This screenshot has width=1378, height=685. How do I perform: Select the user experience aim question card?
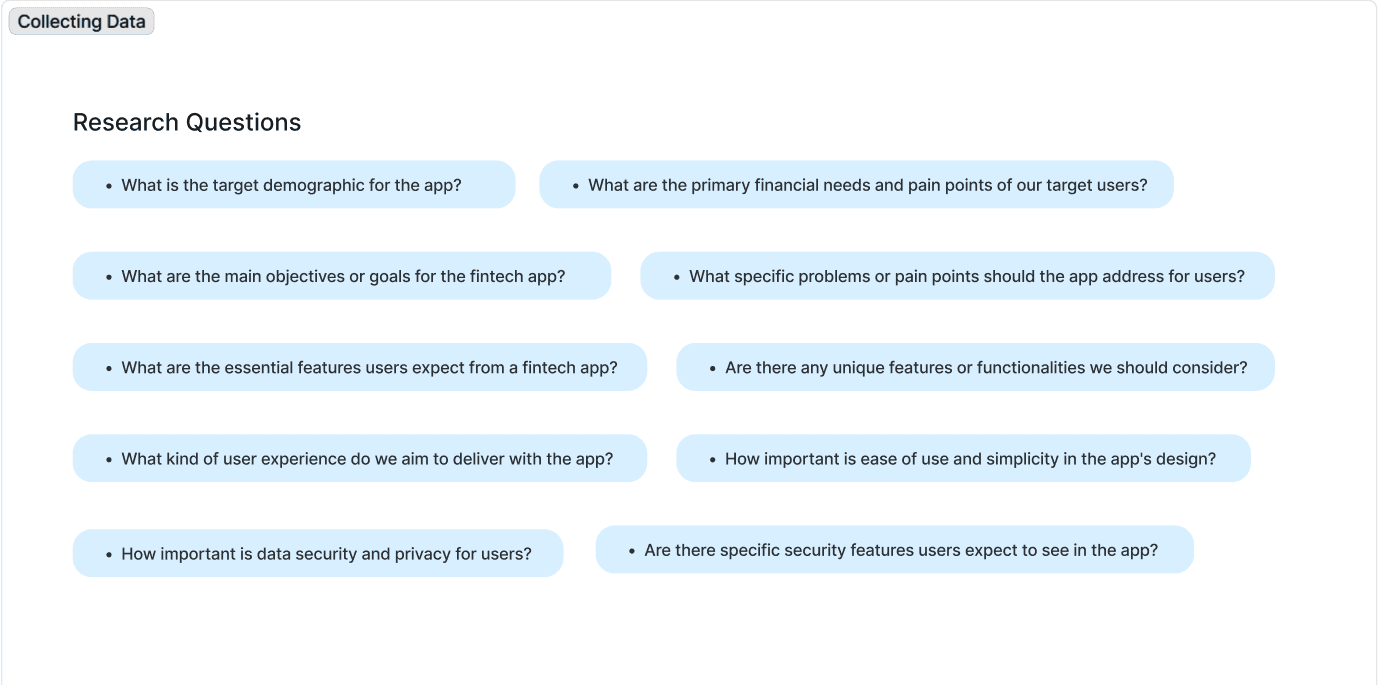click(360, 459)
